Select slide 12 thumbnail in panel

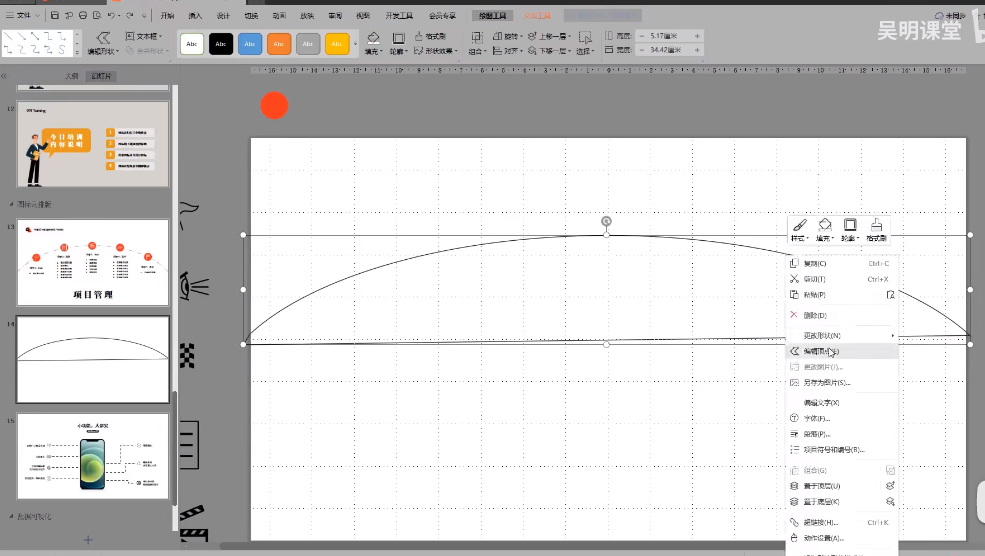[93, 144]
